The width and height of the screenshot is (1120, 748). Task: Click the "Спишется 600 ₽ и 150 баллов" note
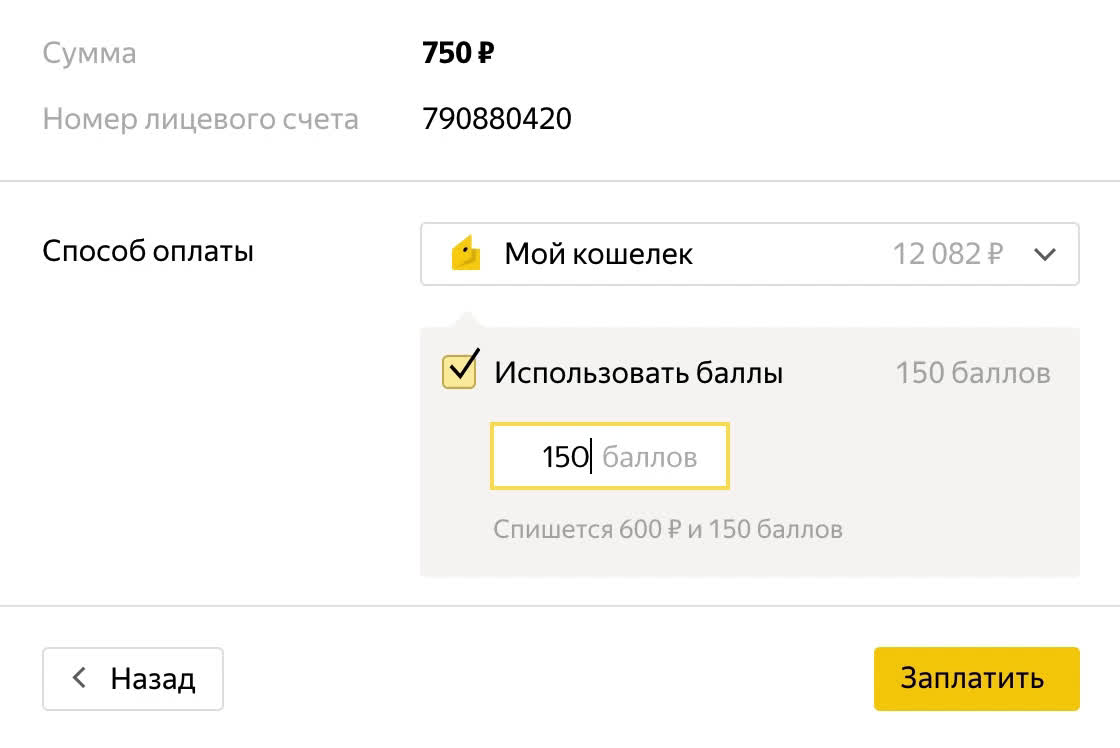click(668, 528)
